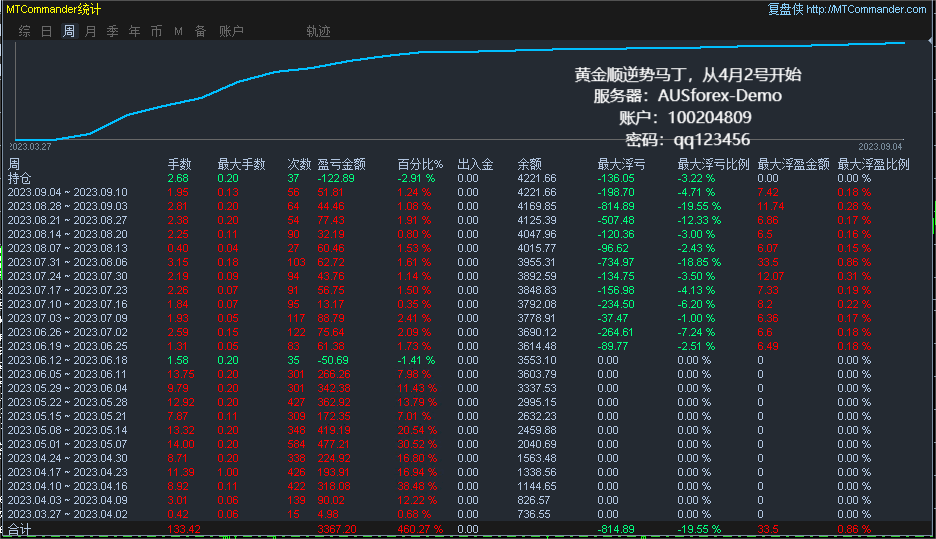The width and height of the screenshot is (936, 539).
Task: Click the 最大手数 column header
Action: click(241, 164)
